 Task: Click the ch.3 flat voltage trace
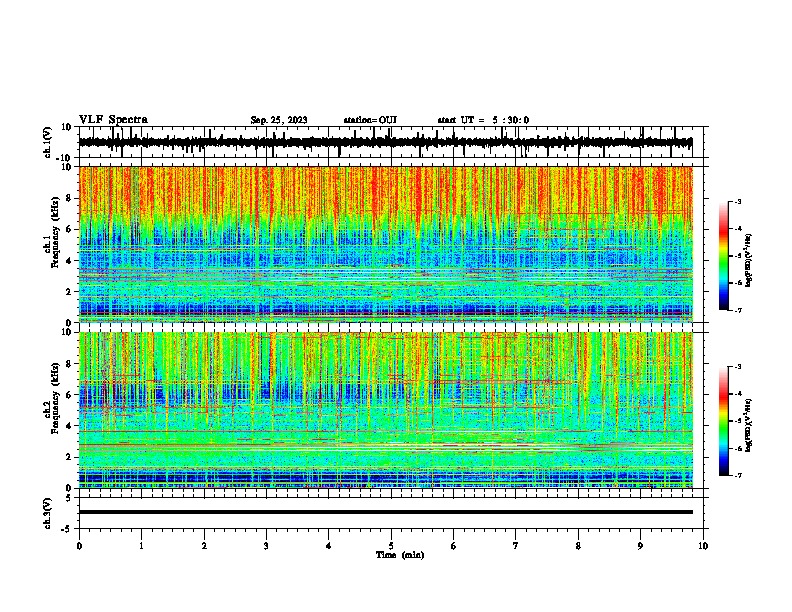point(385,512)
